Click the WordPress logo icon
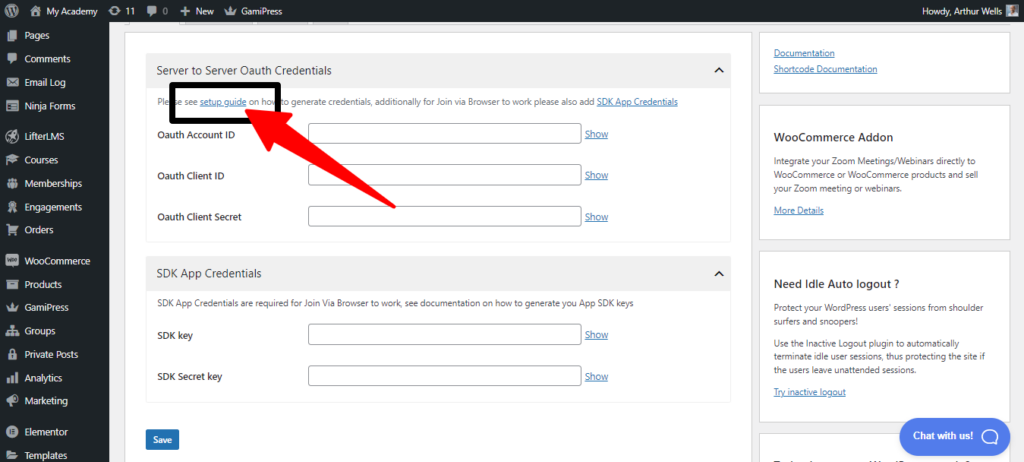The width and height of the screenshot is (1024, 462). (x=11, y=11)
